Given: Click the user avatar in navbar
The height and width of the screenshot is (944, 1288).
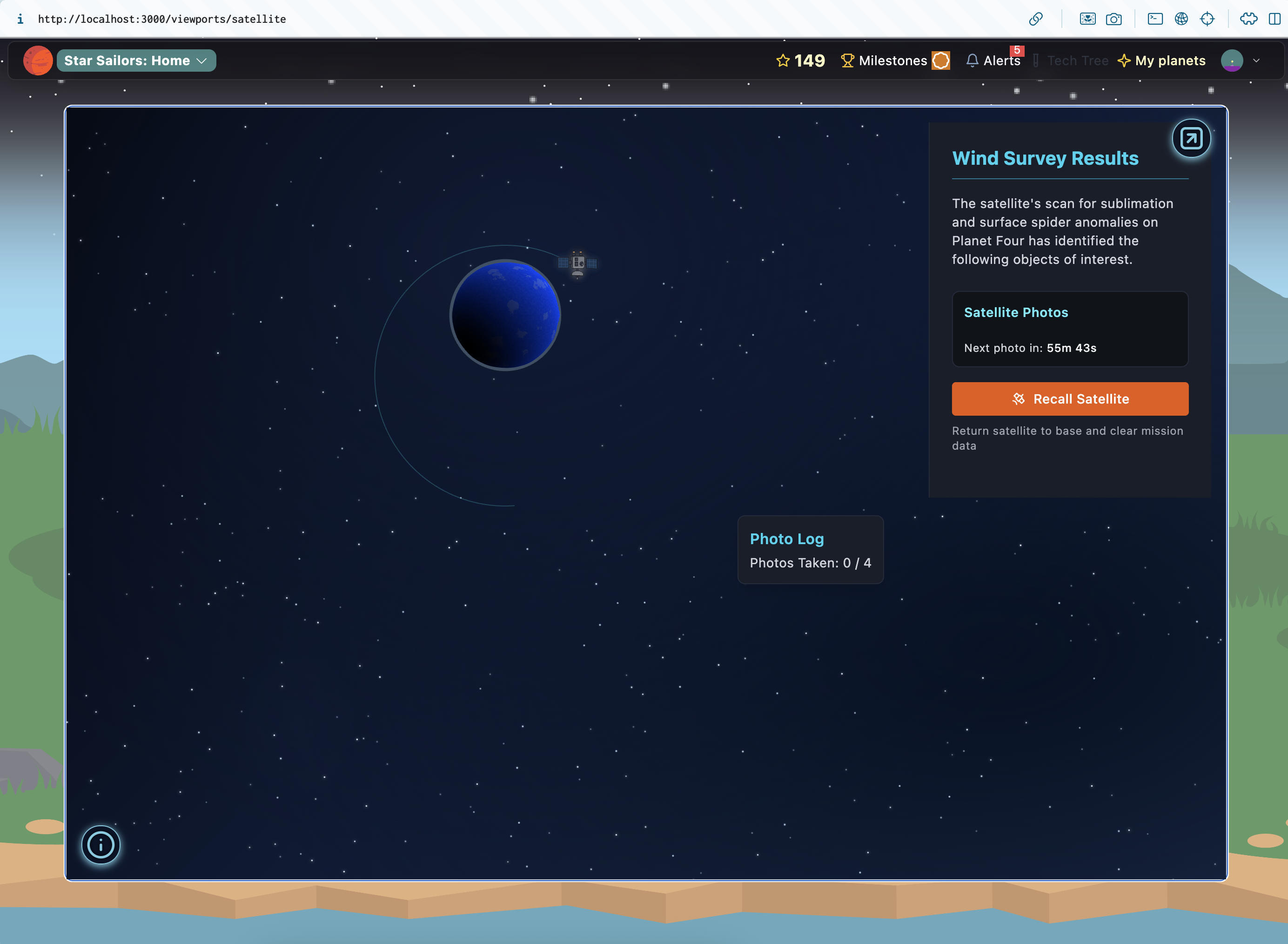Looking at the screenshot, I should coord(1231,61).
